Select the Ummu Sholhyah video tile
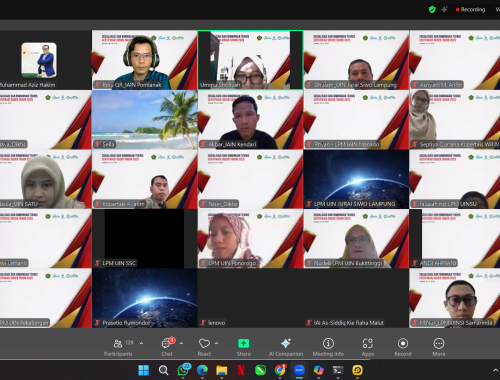The width and height of the screenshot is (500, 380). pos(250,60)
